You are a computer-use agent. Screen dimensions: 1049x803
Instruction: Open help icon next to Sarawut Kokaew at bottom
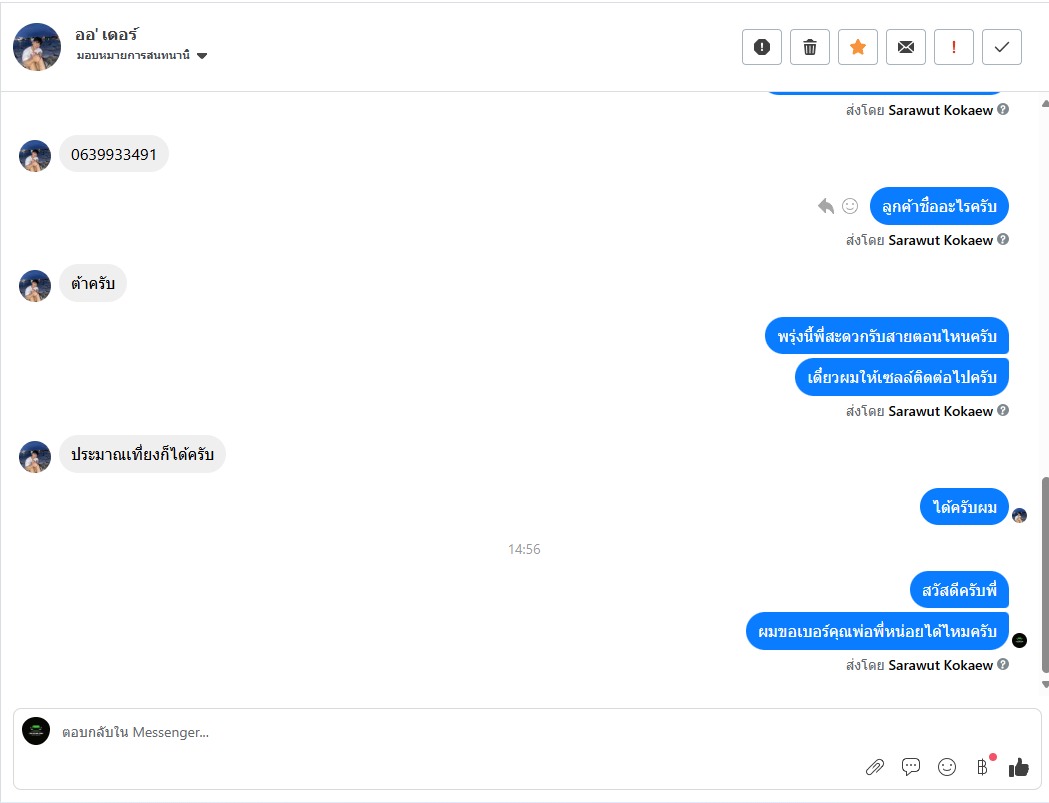[1003, 664]
